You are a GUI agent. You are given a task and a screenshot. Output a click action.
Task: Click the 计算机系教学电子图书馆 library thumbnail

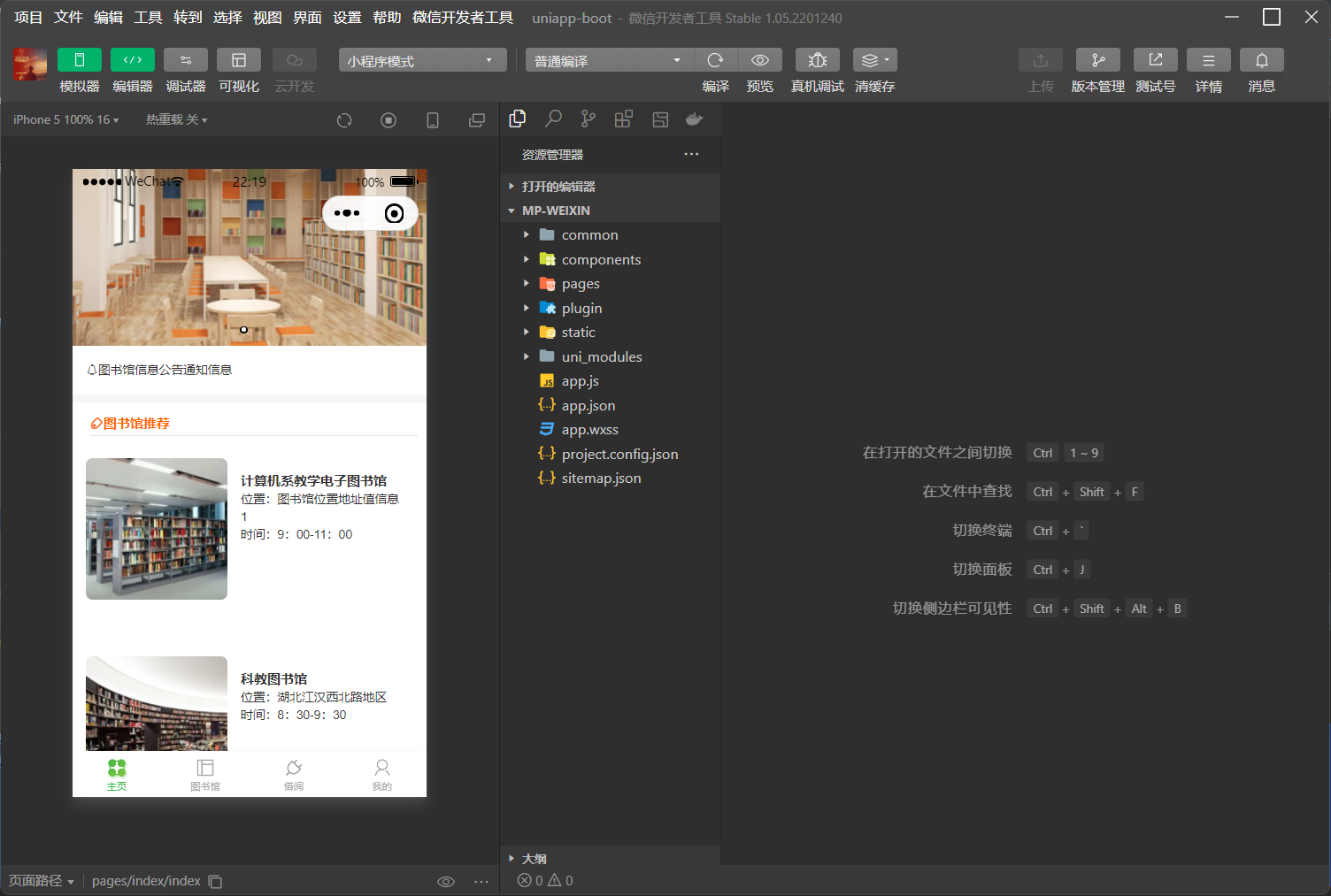(157, 529)
